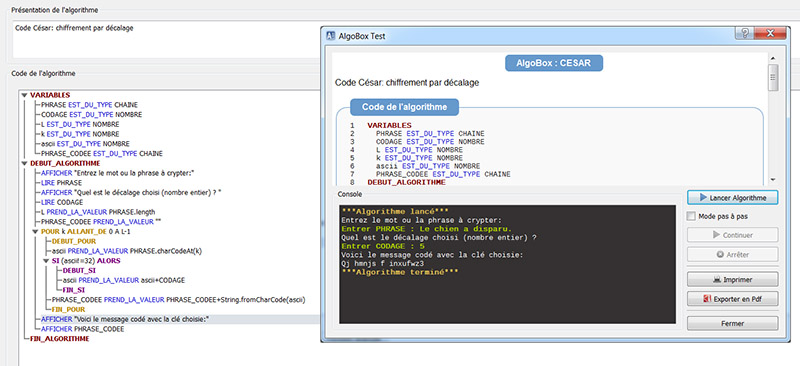Select the FIN_SI line
The width and height of the screenshot is (800, 366).
coord(74,290)
